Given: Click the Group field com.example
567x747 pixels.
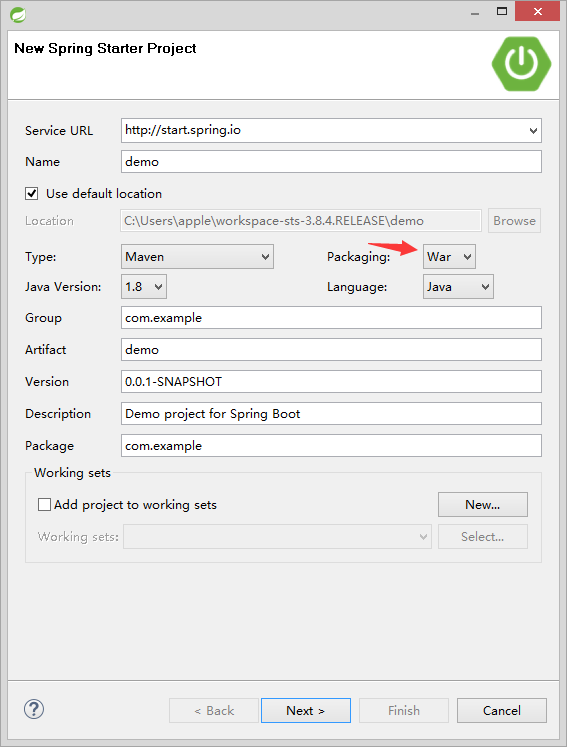Looking at the screenshot, I should point(331,318).
